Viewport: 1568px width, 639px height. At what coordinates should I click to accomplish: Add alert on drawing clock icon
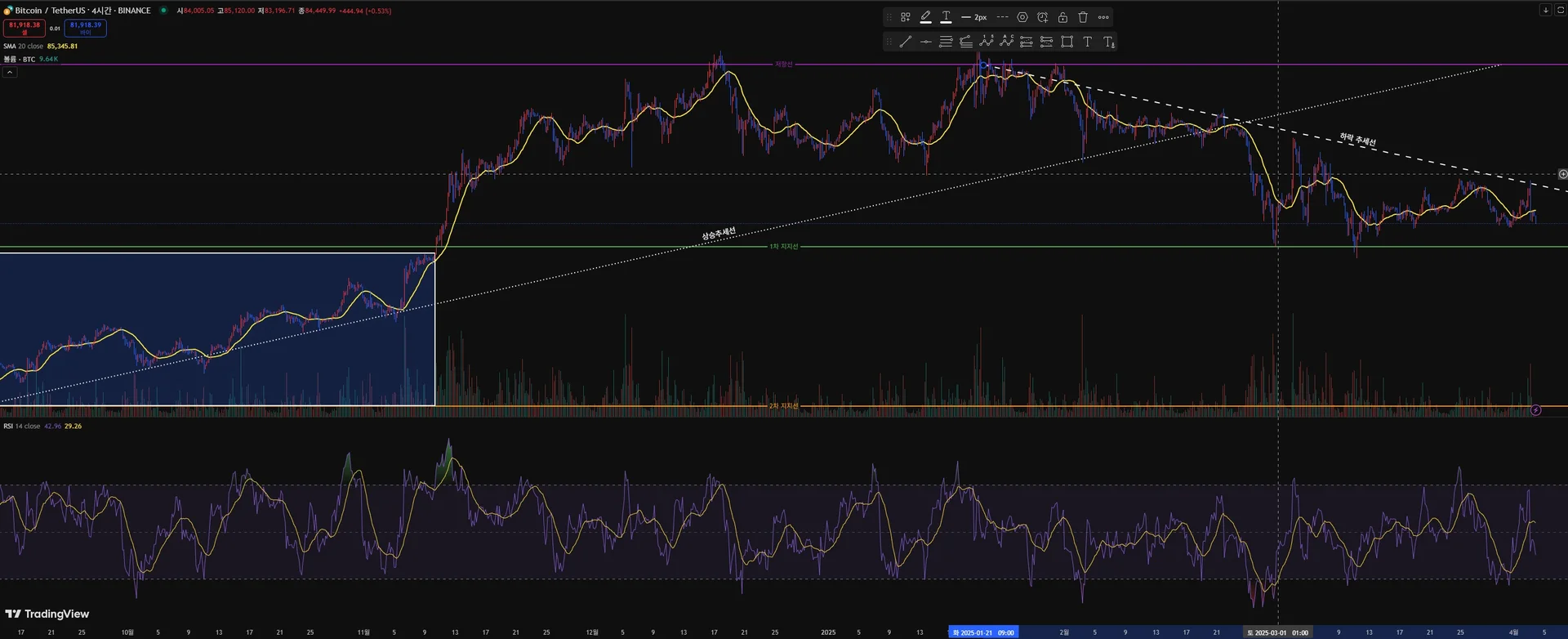pos(1043,17)
